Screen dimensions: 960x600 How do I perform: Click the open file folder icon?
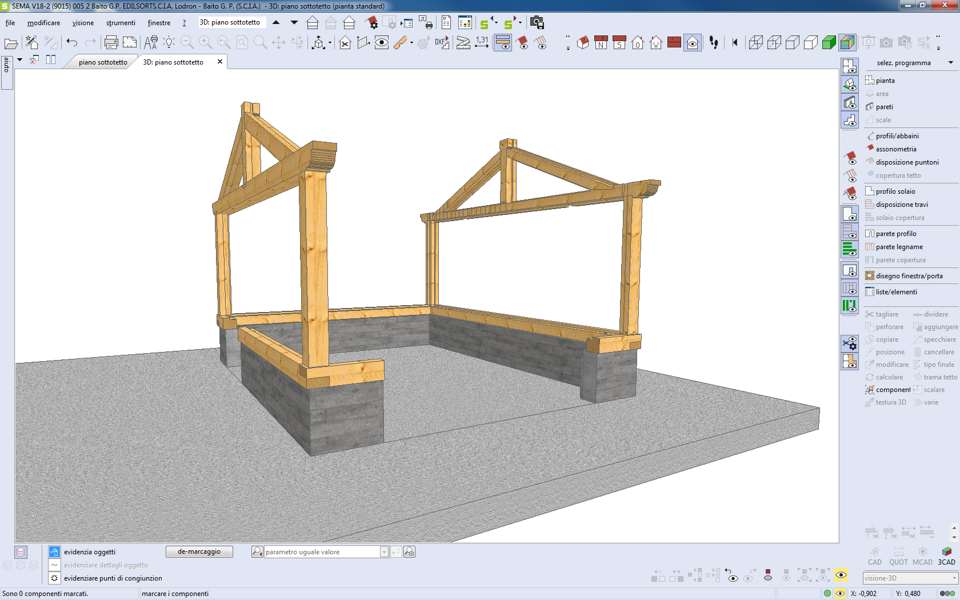point(11,43)
